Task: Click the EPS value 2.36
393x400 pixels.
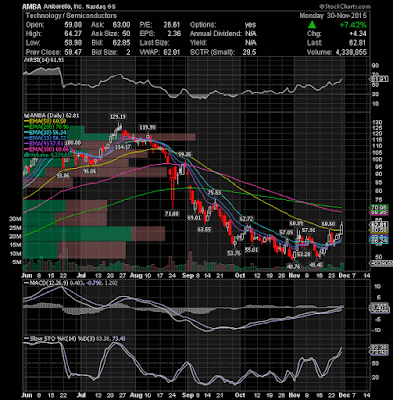Action: click(174, 34)
